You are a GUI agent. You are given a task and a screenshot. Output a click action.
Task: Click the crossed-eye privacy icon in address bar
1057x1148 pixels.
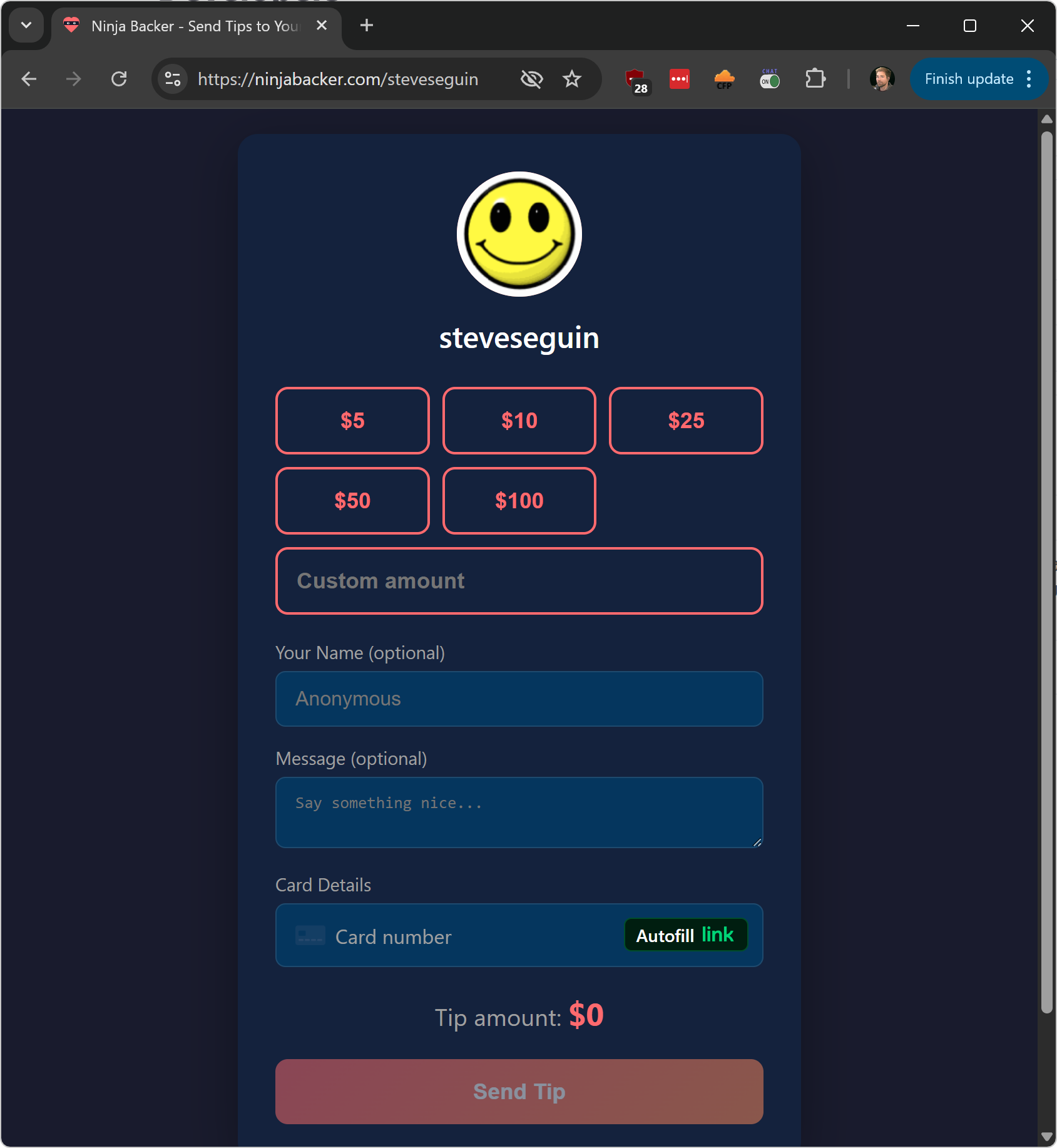[531, 79]
